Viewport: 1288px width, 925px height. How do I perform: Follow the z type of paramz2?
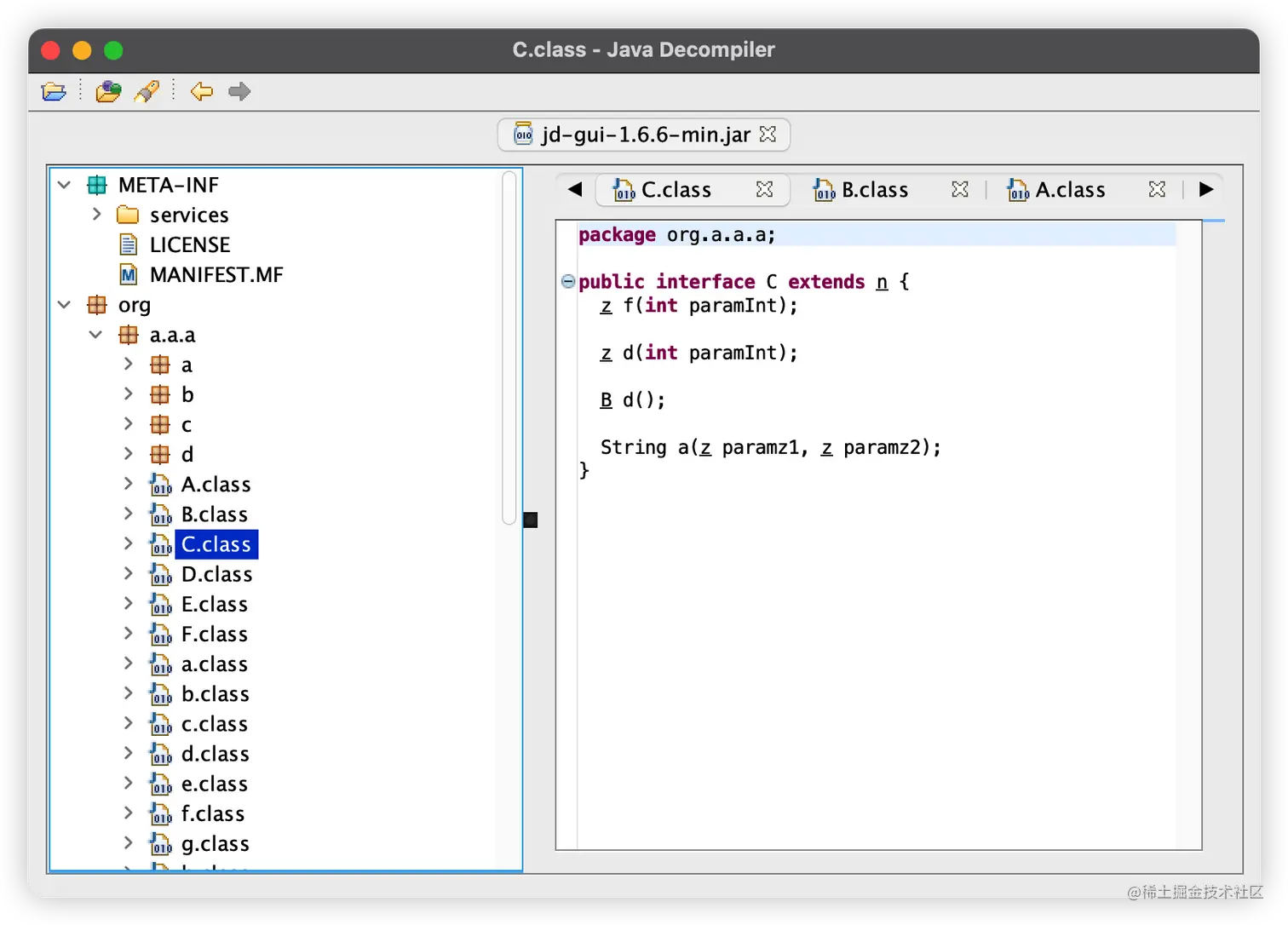[826, 447]
